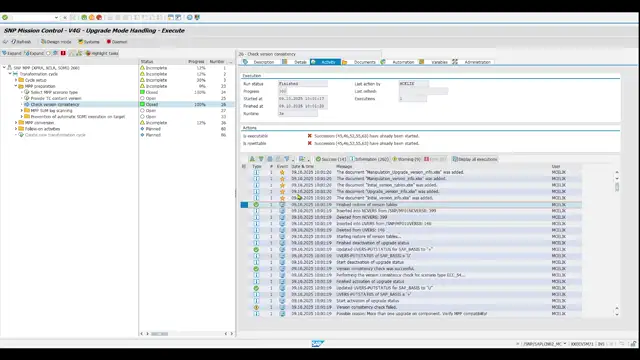The height and width of the screenshot is (360, 640).
Task: Click the orange Exit icon in top toolbar
Action: coord(91,18)
